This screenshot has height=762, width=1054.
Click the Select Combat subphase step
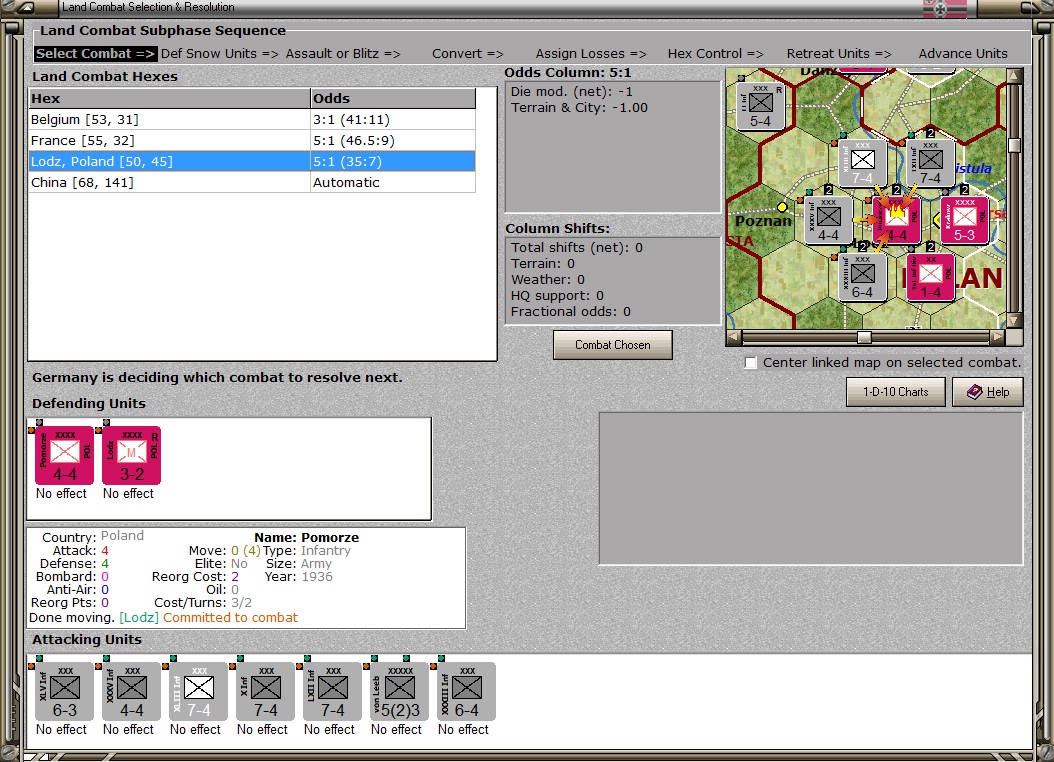click(95, 54)
